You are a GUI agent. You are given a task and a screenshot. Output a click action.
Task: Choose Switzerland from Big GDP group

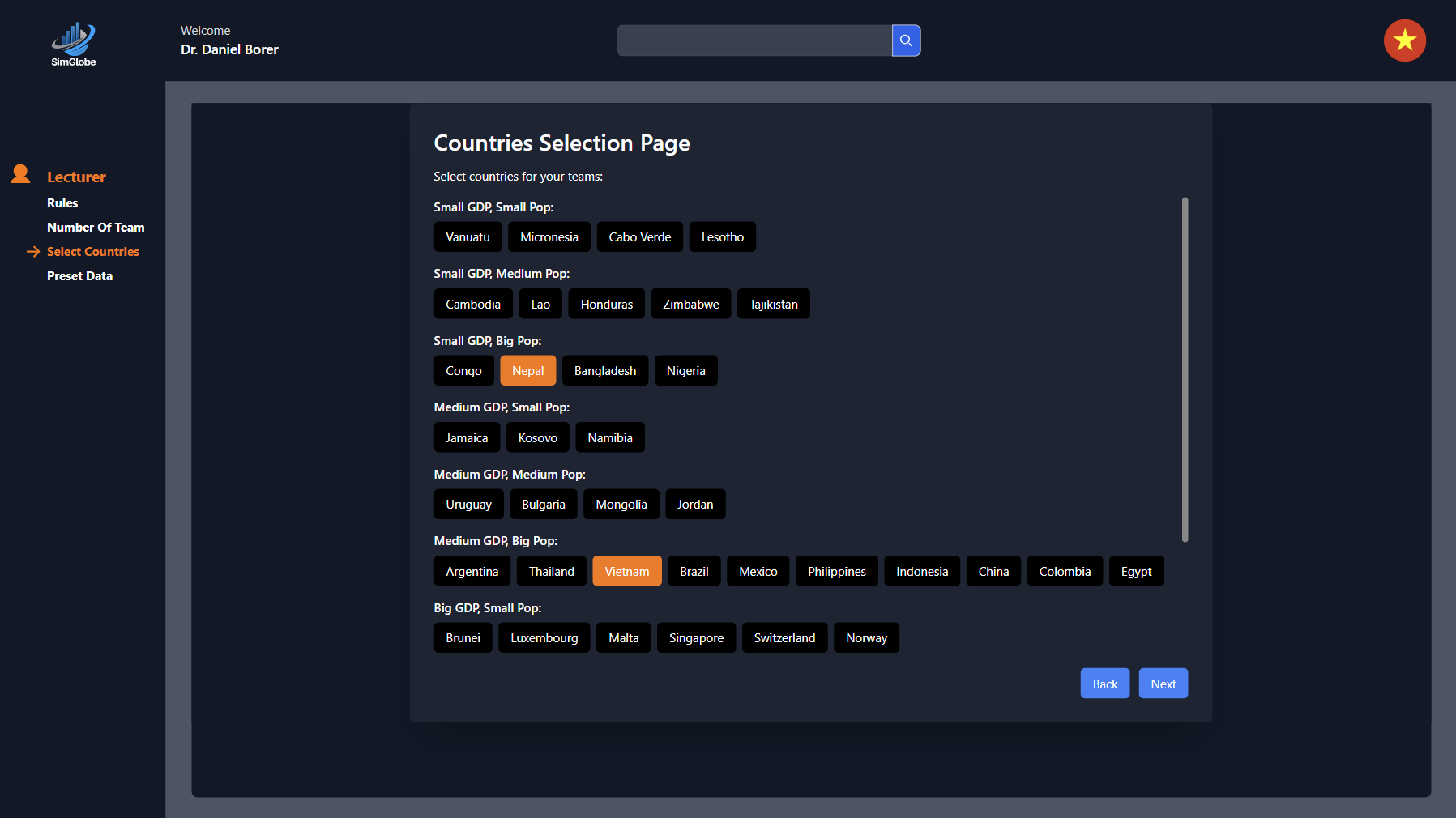click(x=784, y=638)
